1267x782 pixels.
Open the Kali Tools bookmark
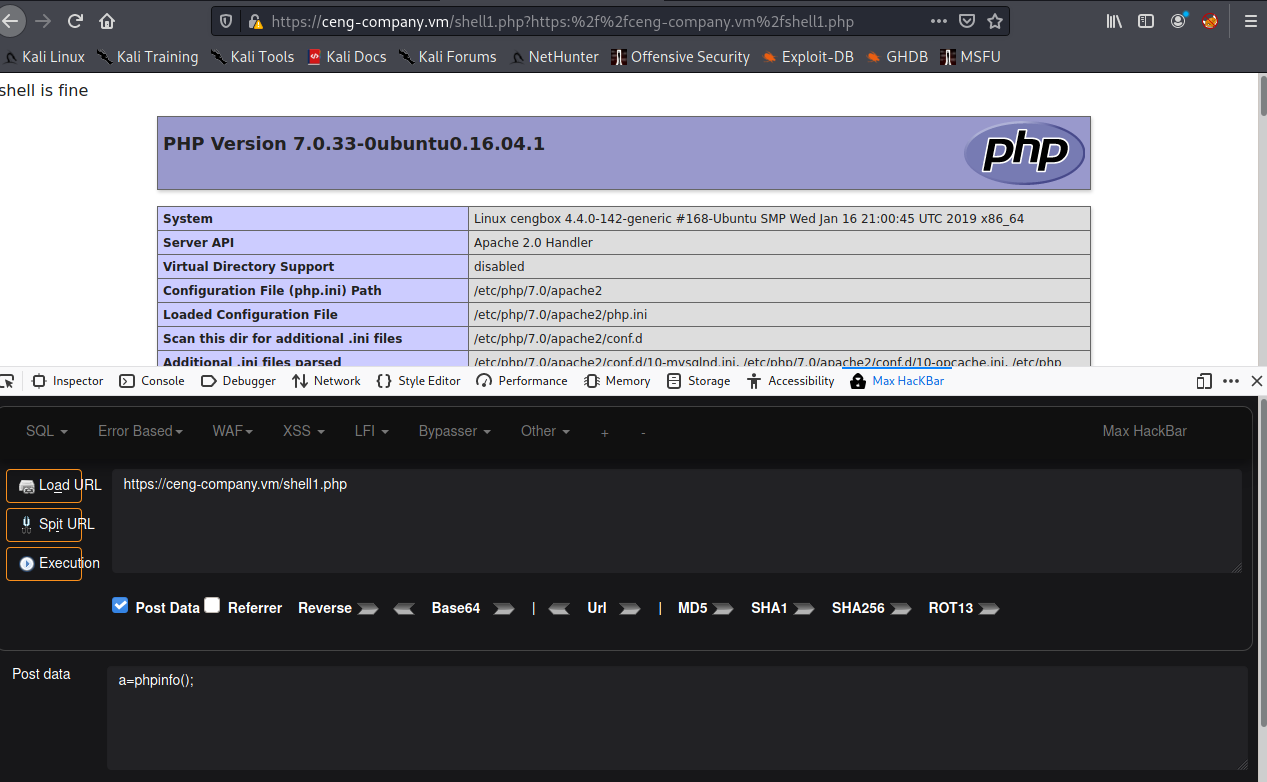click(x=252, y=57)
